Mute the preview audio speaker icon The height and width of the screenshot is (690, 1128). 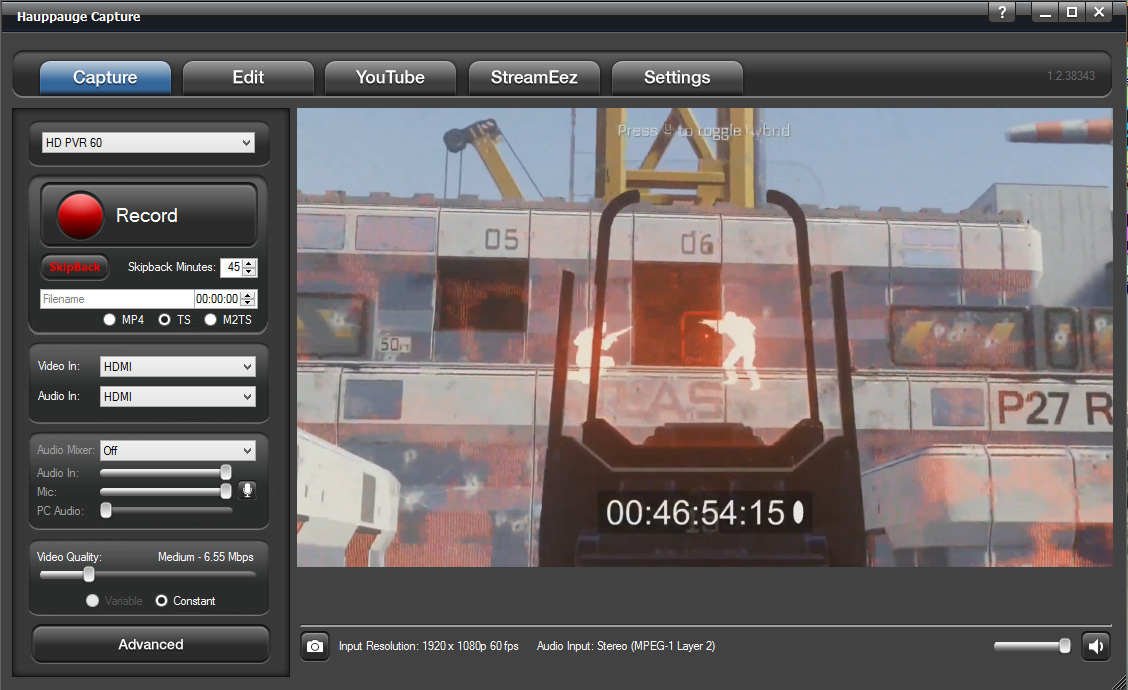[x=1096, y=647]
